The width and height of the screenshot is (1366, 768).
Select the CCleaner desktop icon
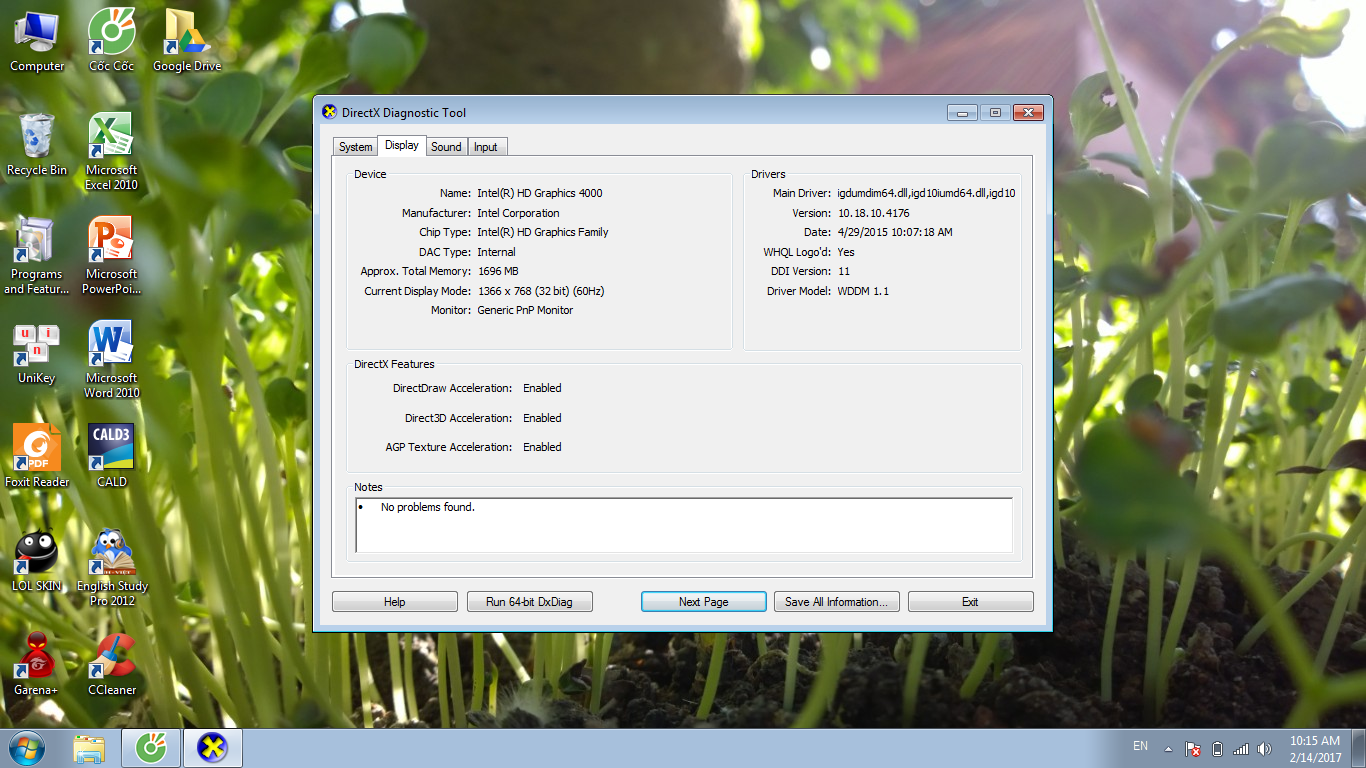pos(111,658)
